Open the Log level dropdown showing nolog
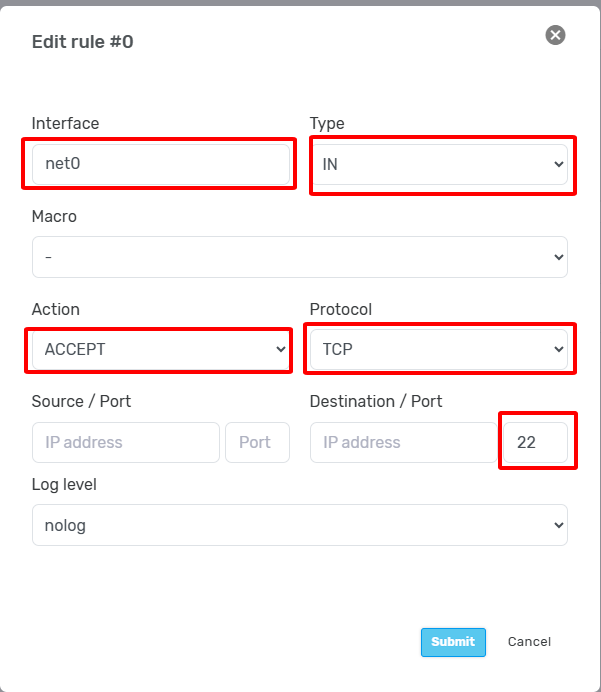Viewport: 601px width, 692px height. tap(299, 525)
